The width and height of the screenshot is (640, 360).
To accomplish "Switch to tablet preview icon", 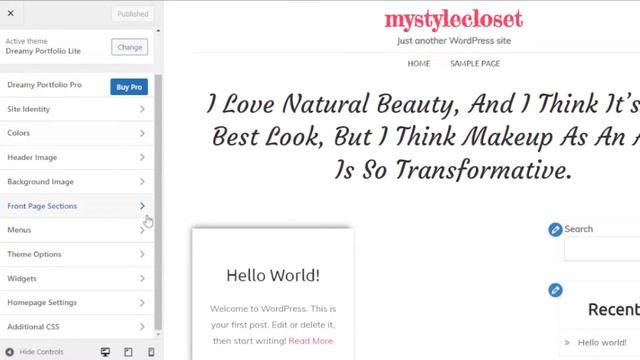I will [128, 352].
